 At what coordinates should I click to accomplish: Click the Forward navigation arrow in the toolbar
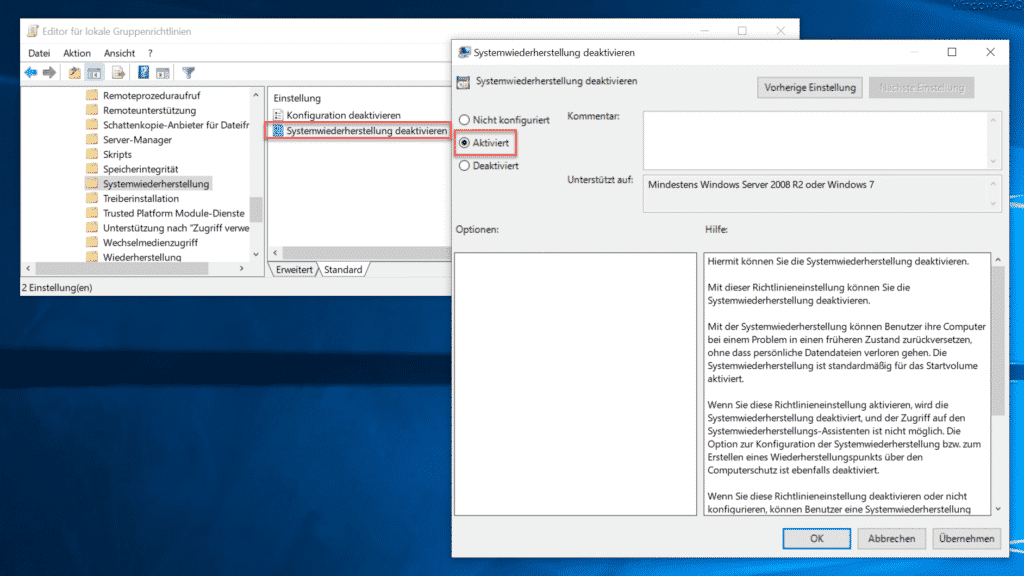click(x=48, y=72)
